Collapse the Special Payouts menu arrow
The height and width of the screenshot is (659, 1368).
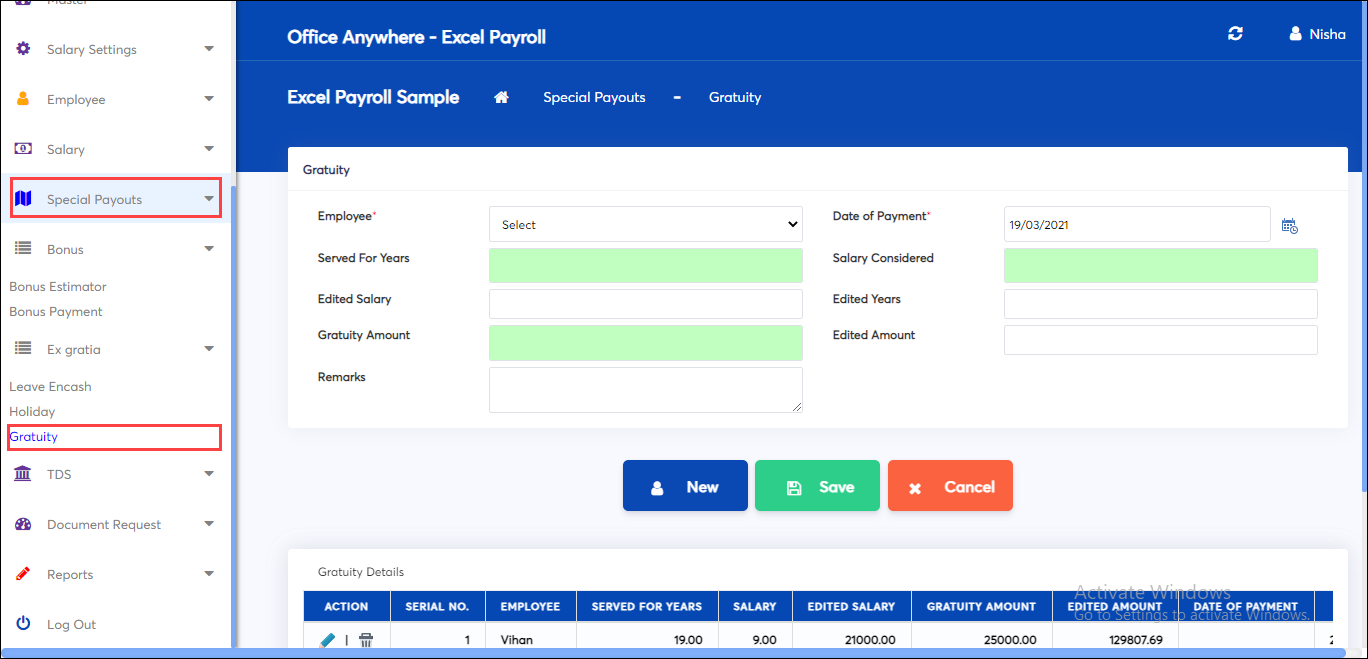click(x=209, y=199)
